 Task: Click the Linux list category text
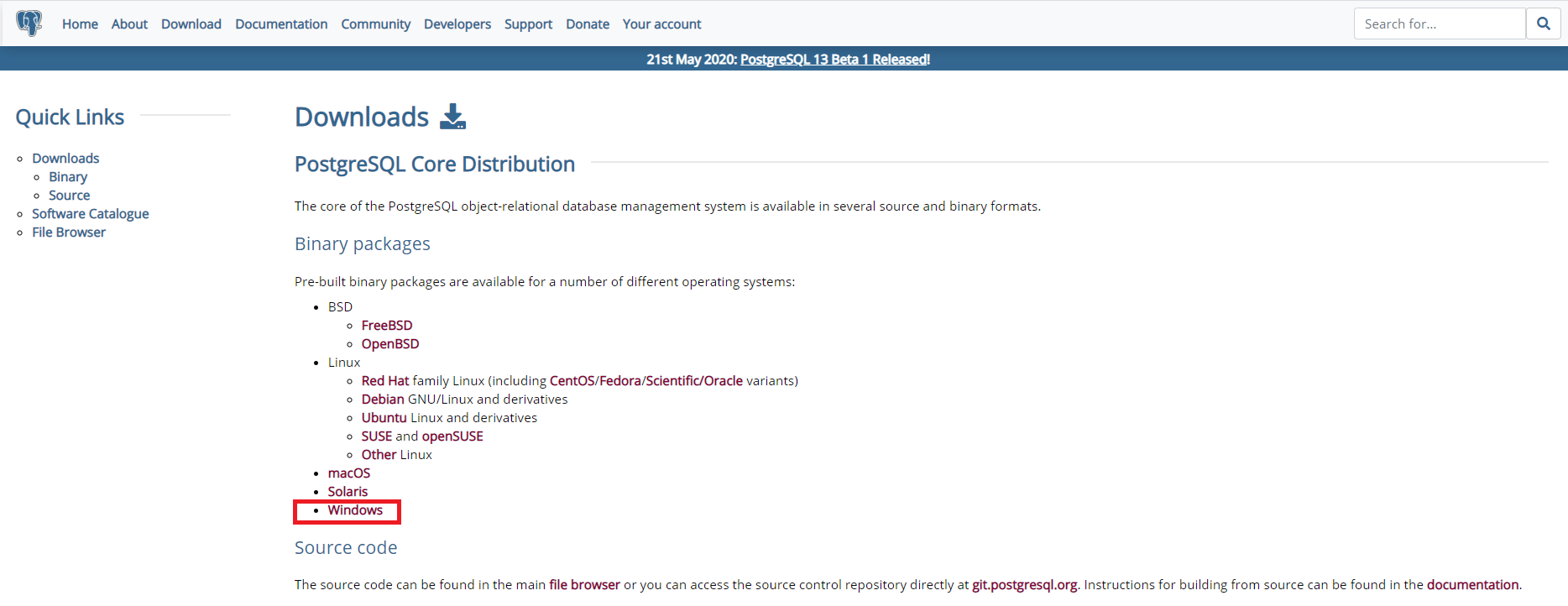pyautogui.click(x=344, y=363)
